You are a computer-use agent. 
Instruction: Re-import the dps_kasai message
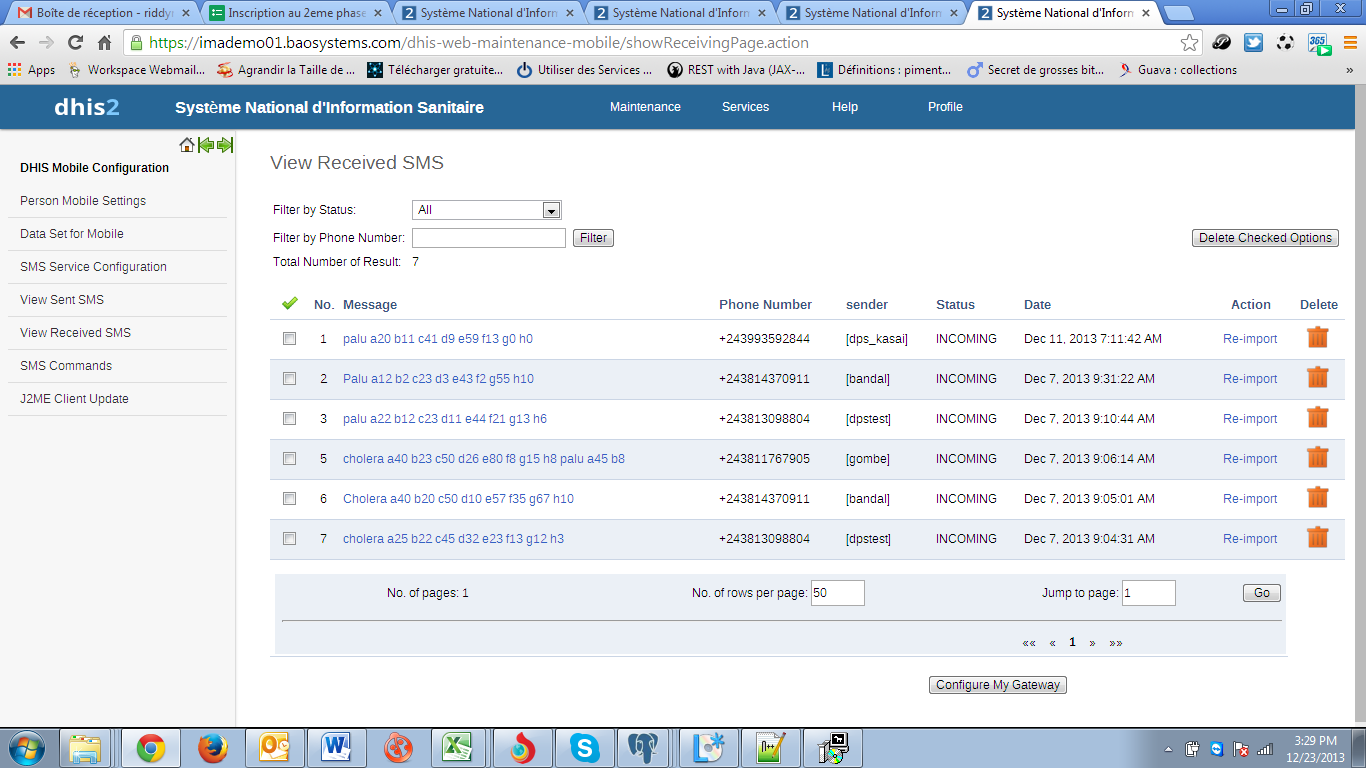[x=1250, y=339]
